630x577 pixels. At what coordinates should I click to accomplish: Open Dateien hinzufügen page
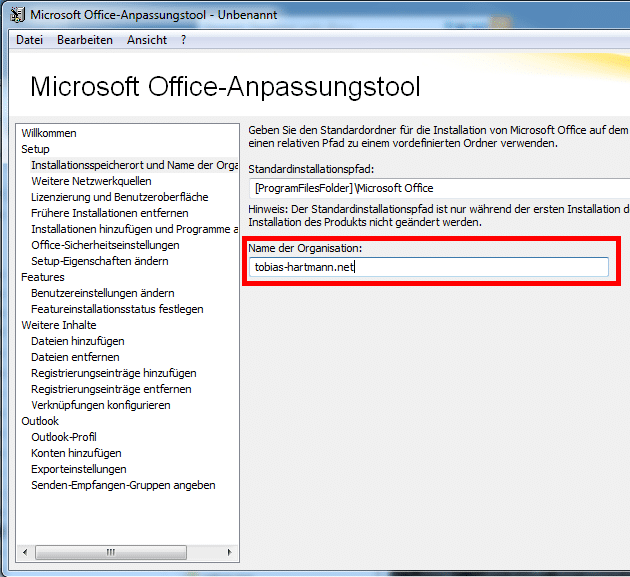click(78, 341)
